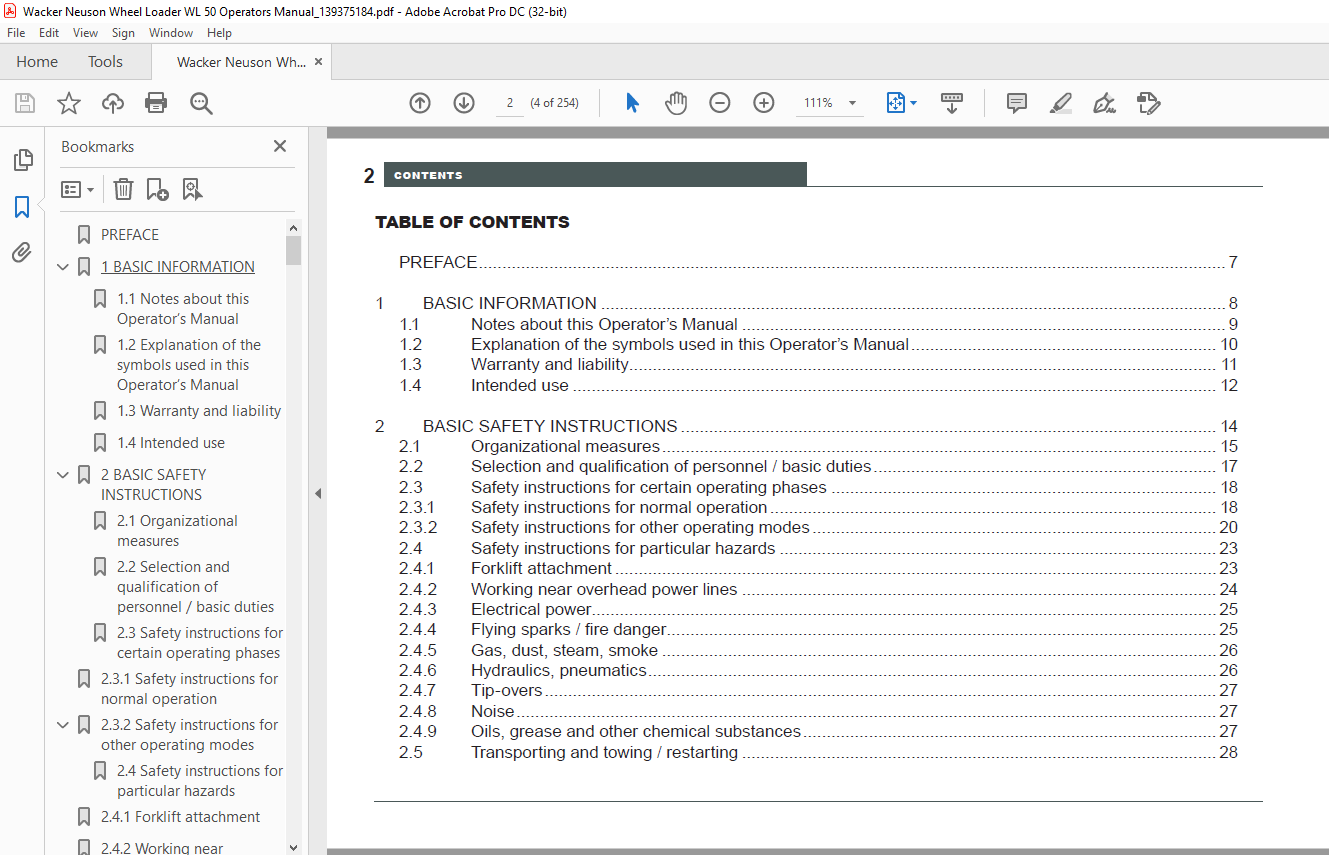The height and width of the screenshot is (855, 1329).
Task: Close the Wacker Neuson document tab
Action: tap(318, 62)
